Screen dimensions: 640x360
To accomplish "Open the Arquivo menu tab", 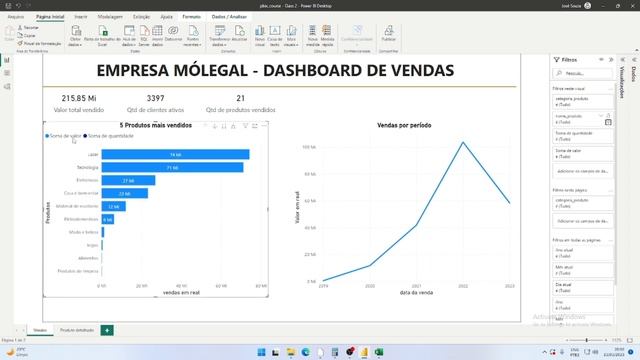I will 16,17.
